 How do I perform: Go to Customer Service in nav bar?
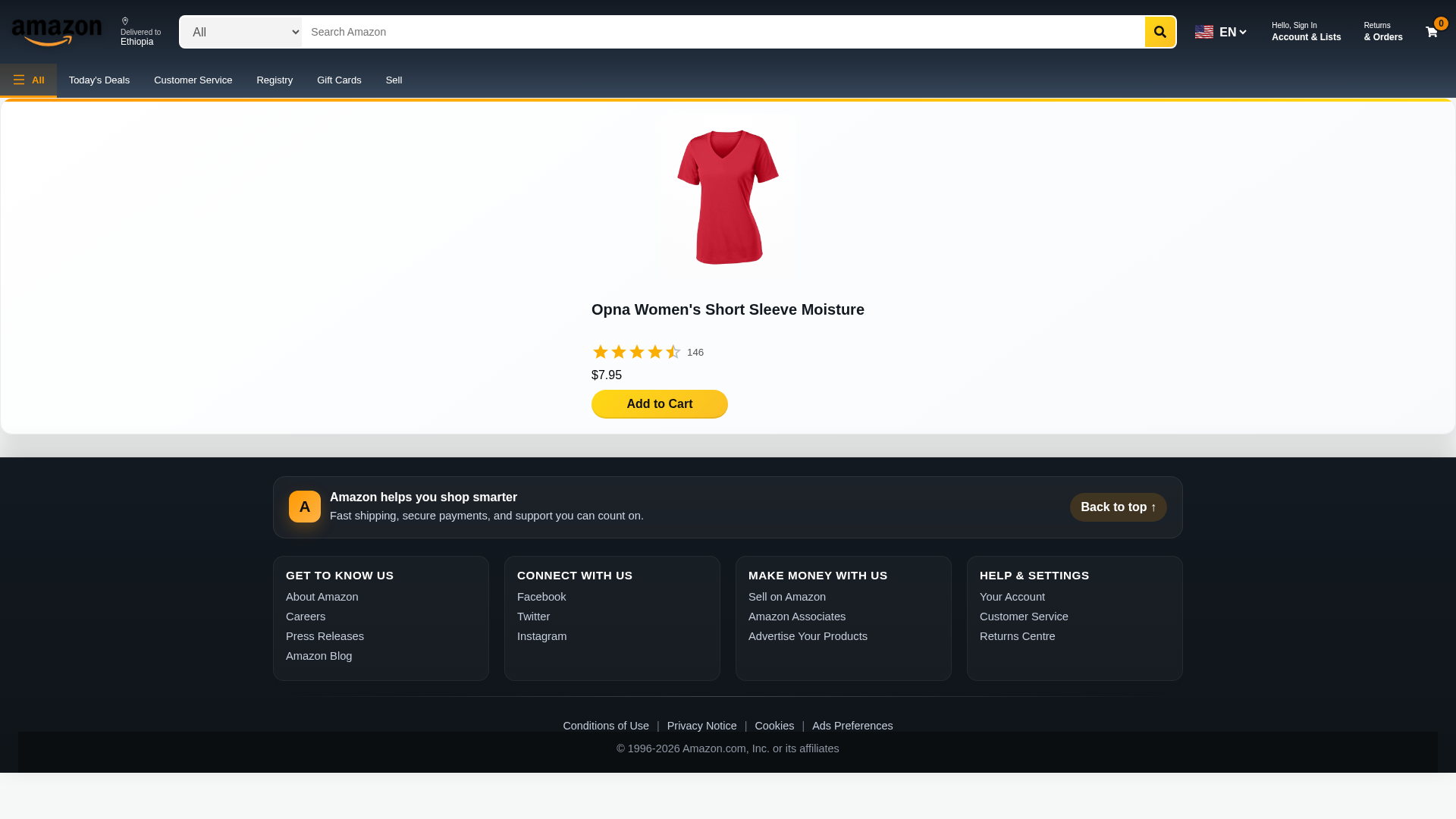coord(193,80)
